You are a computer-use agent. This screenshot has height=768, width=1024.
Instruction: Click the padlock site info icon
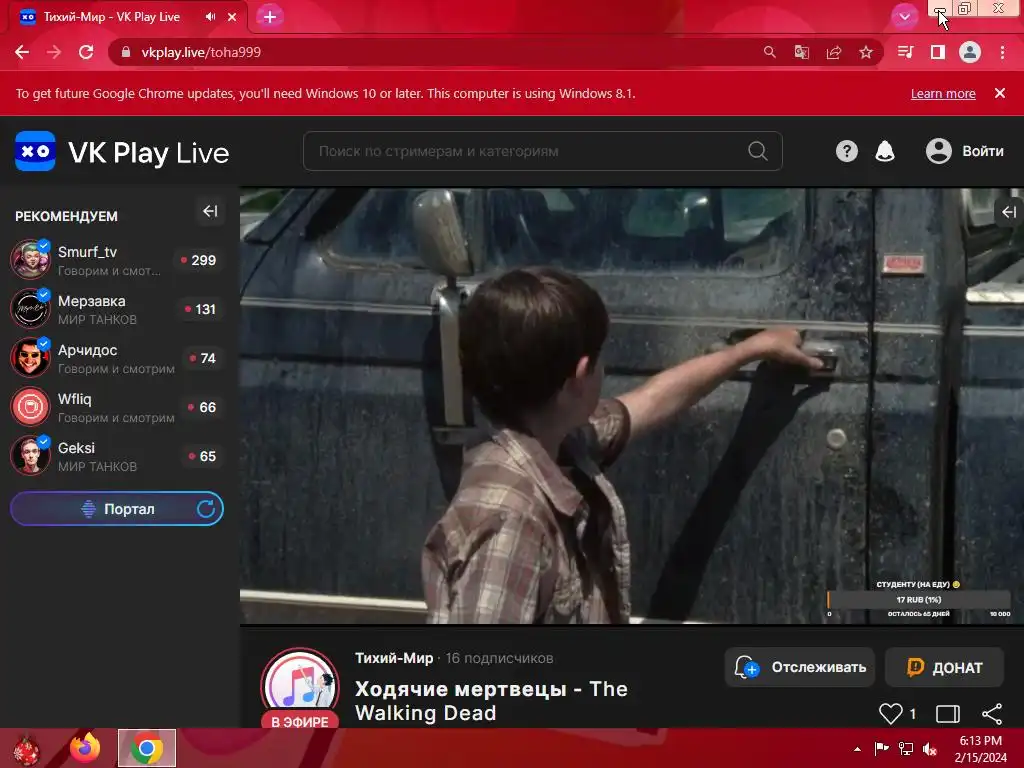click(125, 52)
